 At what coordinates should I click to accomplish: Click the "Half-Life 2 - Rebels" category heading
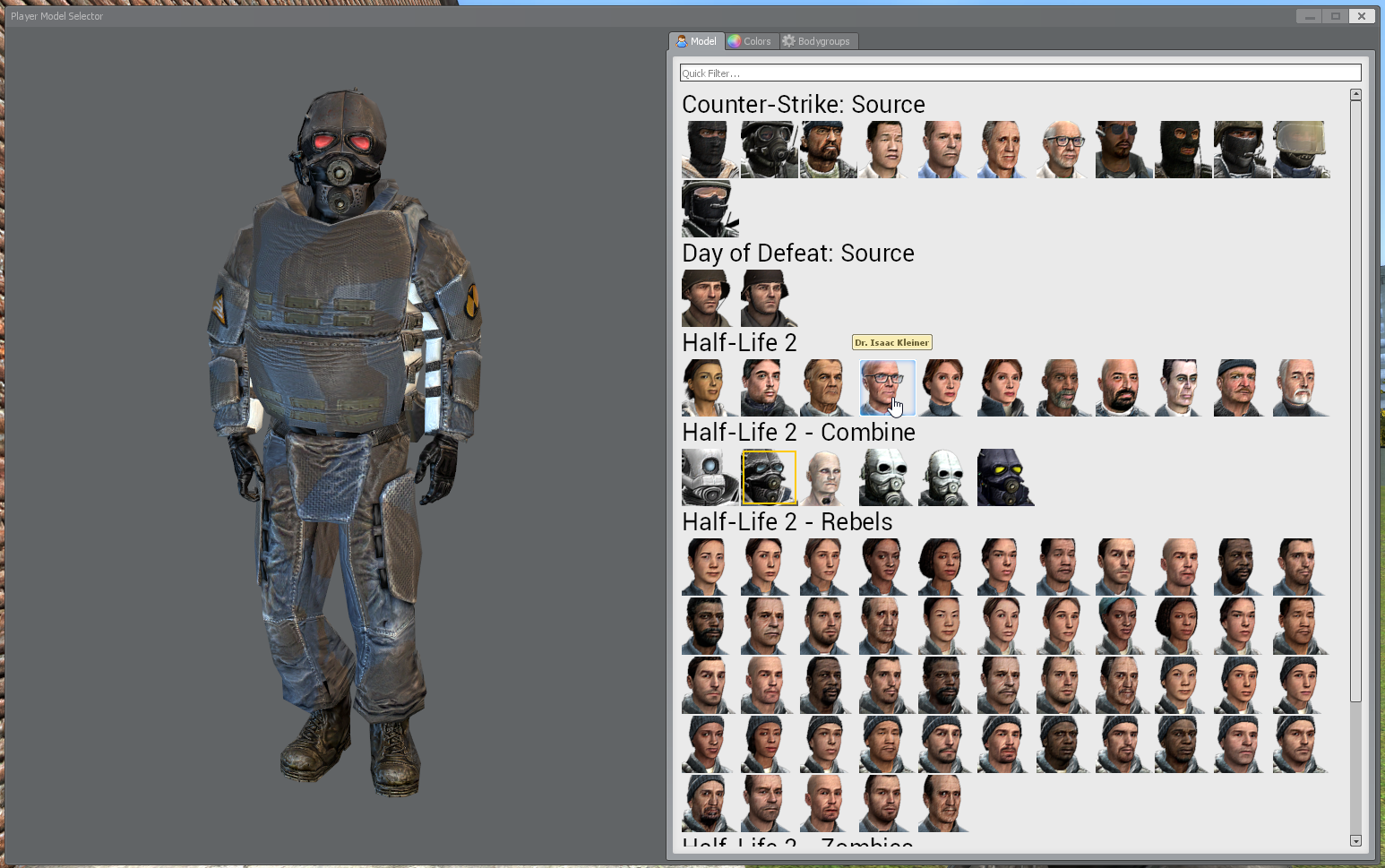tap(787, 522)
